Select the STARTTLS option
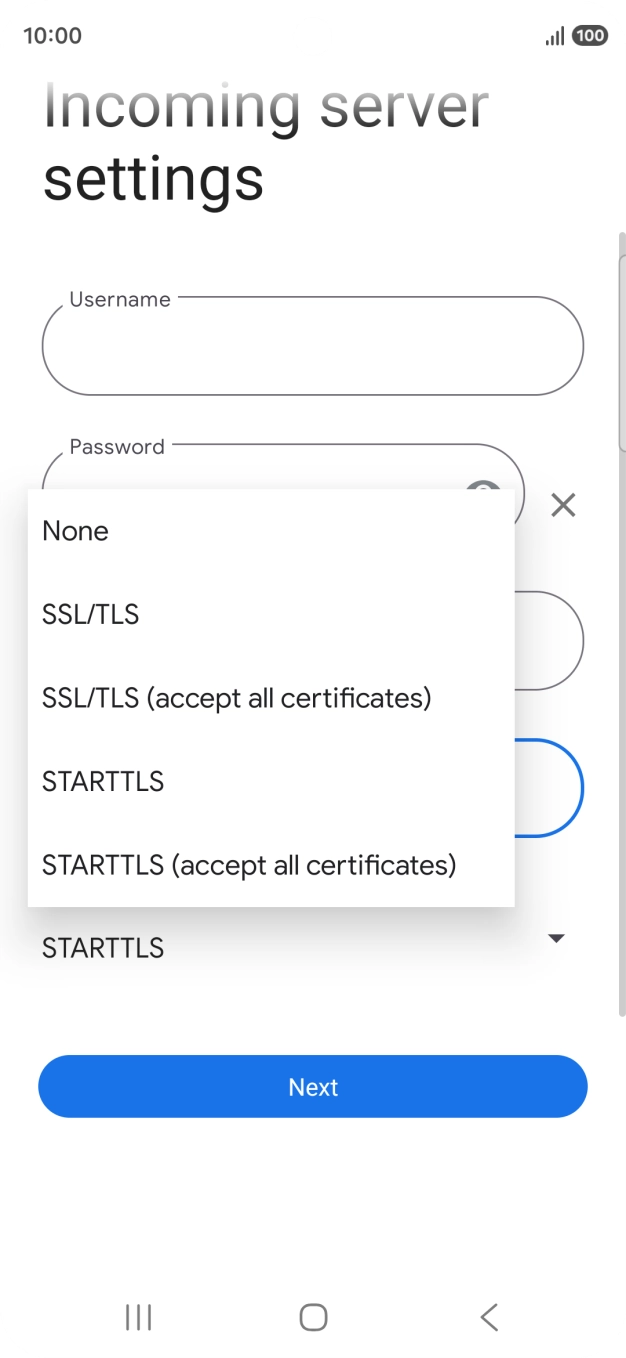 (103, 781)
